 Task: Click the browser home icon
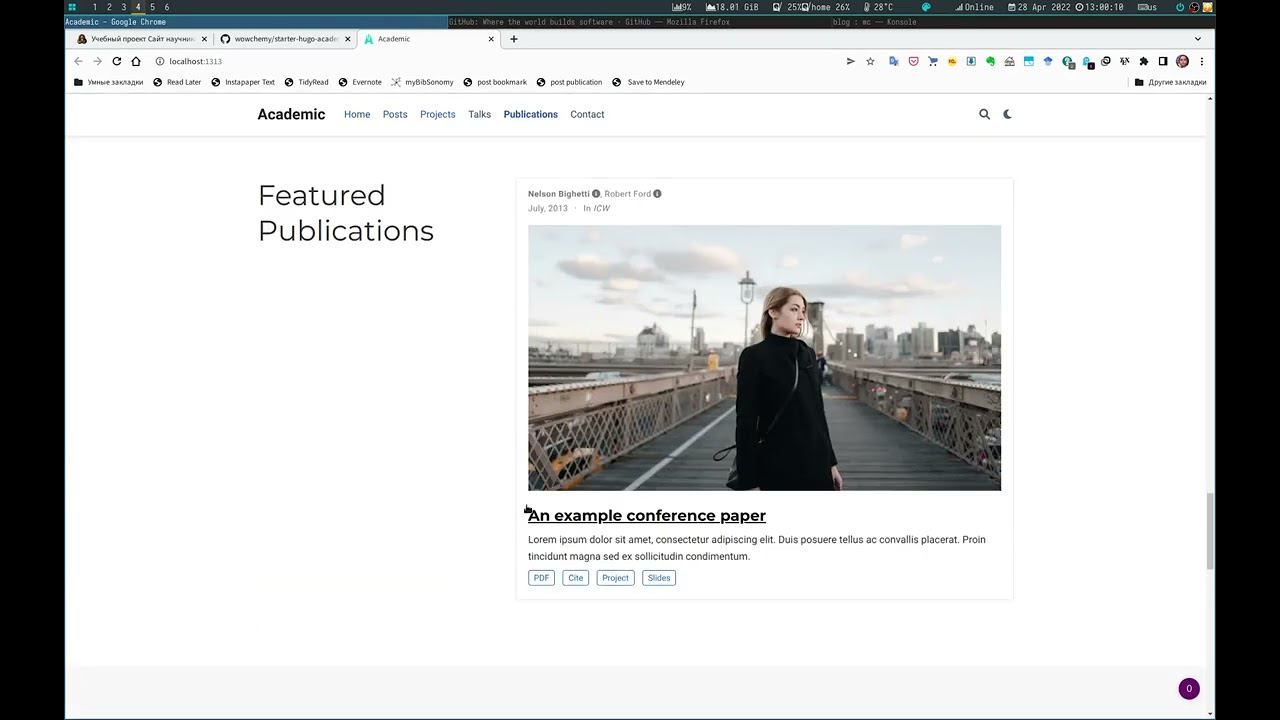pos(136,61)
